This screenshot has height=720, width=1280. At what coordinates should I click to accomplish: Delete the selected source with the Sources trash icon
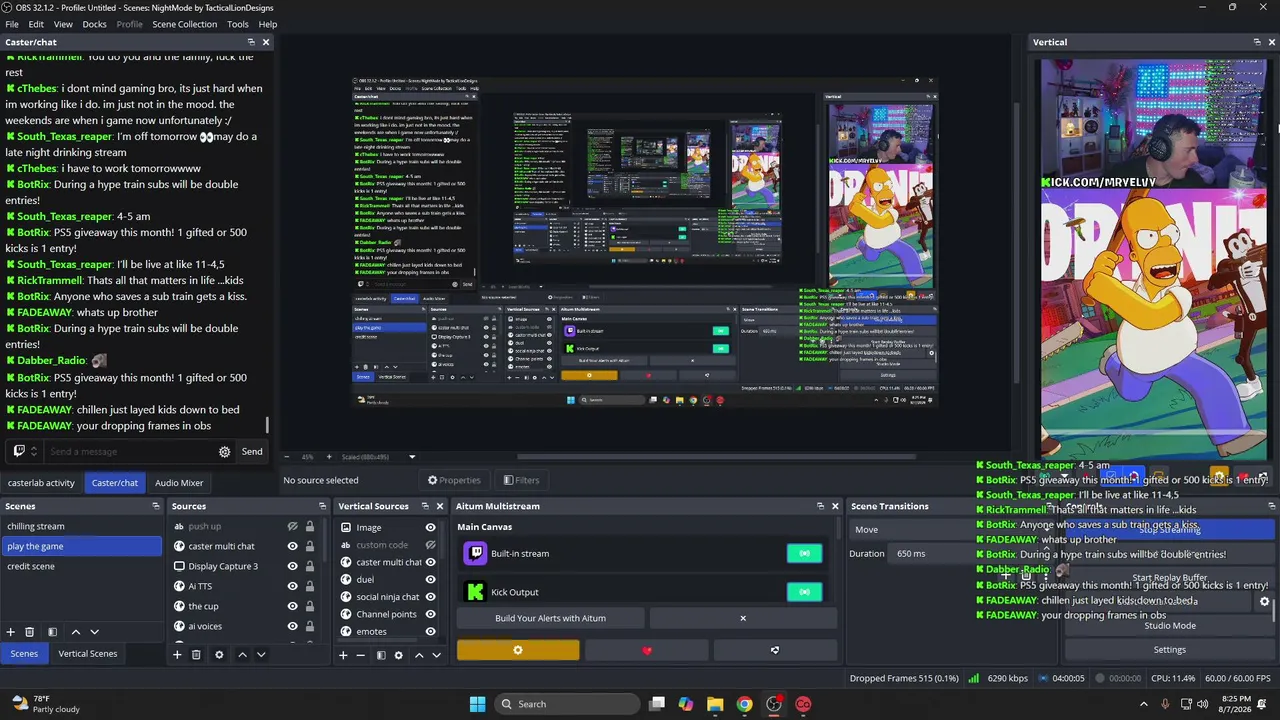click(x=196, y=655)
